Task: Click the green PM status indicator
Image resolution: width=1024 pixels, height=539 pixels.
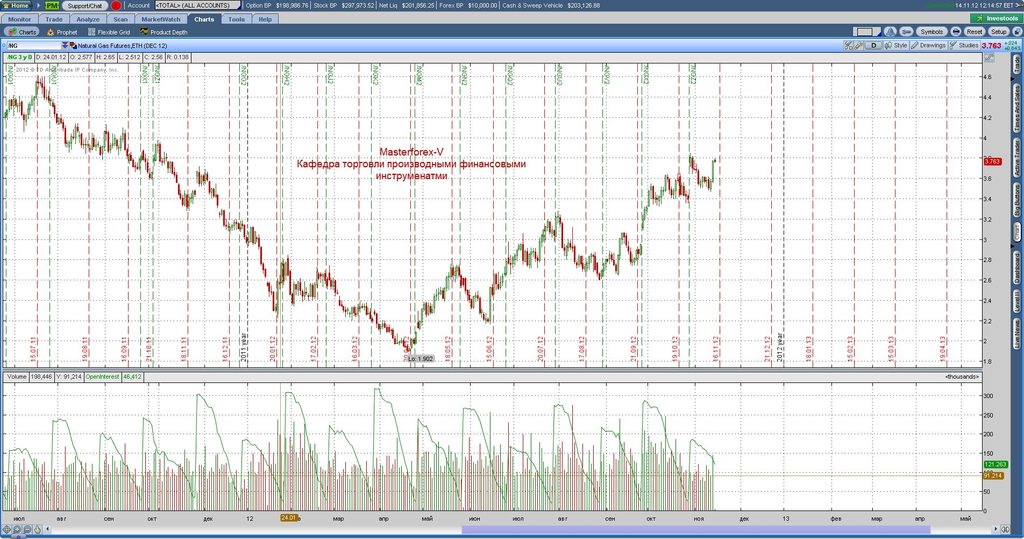Action: point(52,5)
